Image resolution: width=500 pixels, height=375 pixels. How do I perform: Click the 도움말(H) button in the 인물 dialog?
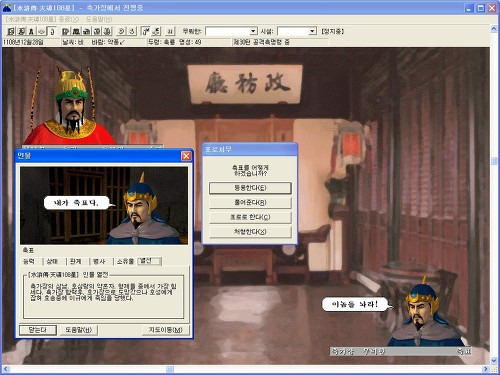pyautogui.click(x=79, y=330)
